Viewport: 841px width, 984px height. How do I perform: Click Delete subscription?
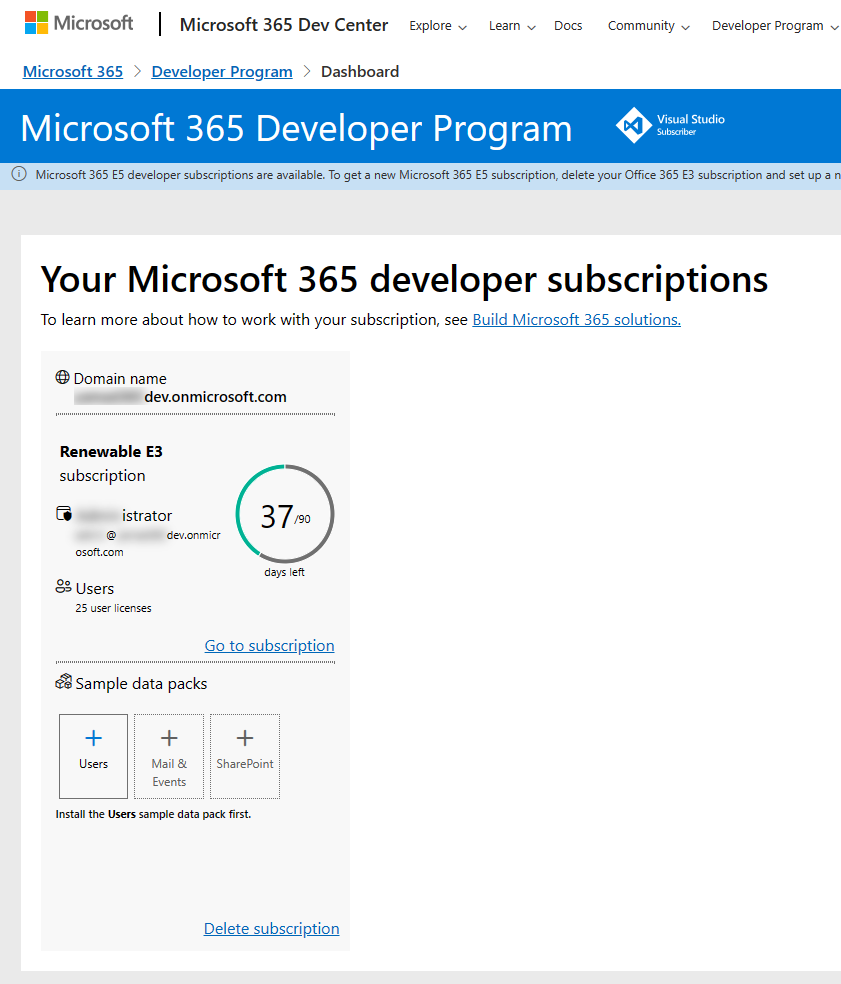point(271,928)
